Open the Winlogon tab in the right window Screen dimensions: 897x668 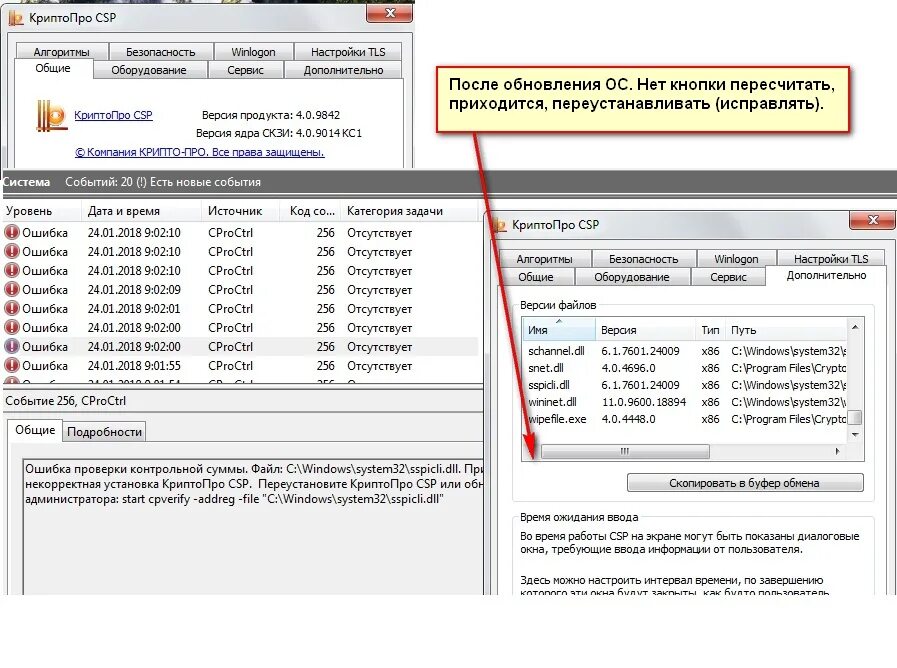(x=736, y=259)
